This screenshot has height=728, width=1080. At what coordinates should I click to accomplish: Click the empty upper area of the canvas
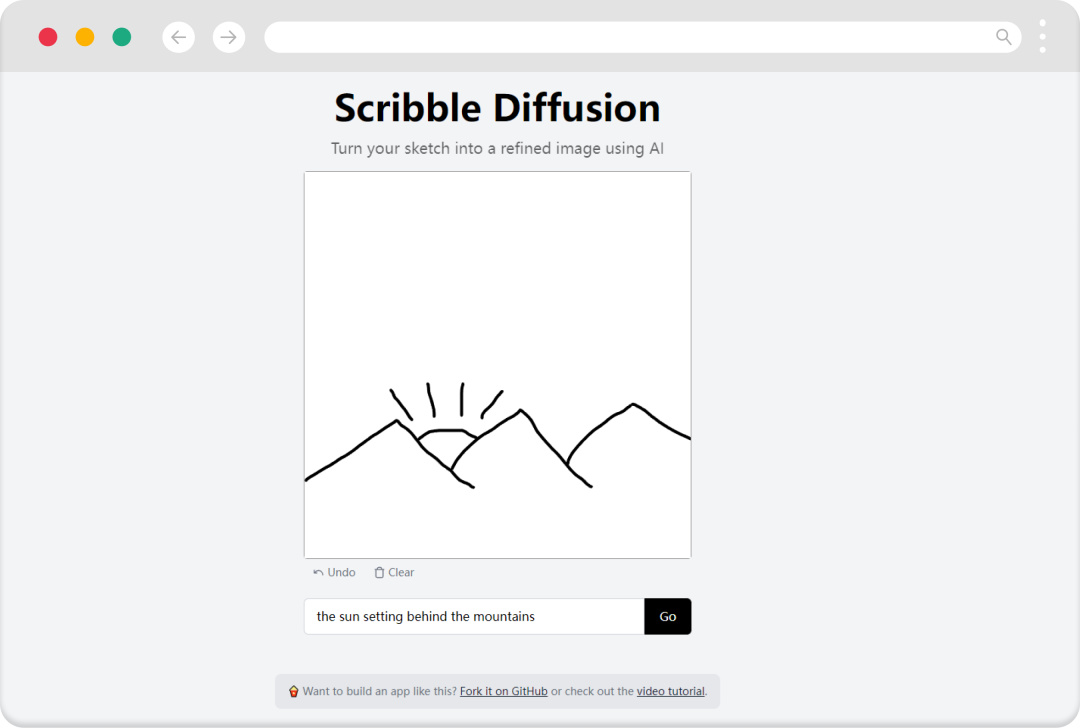497,270
